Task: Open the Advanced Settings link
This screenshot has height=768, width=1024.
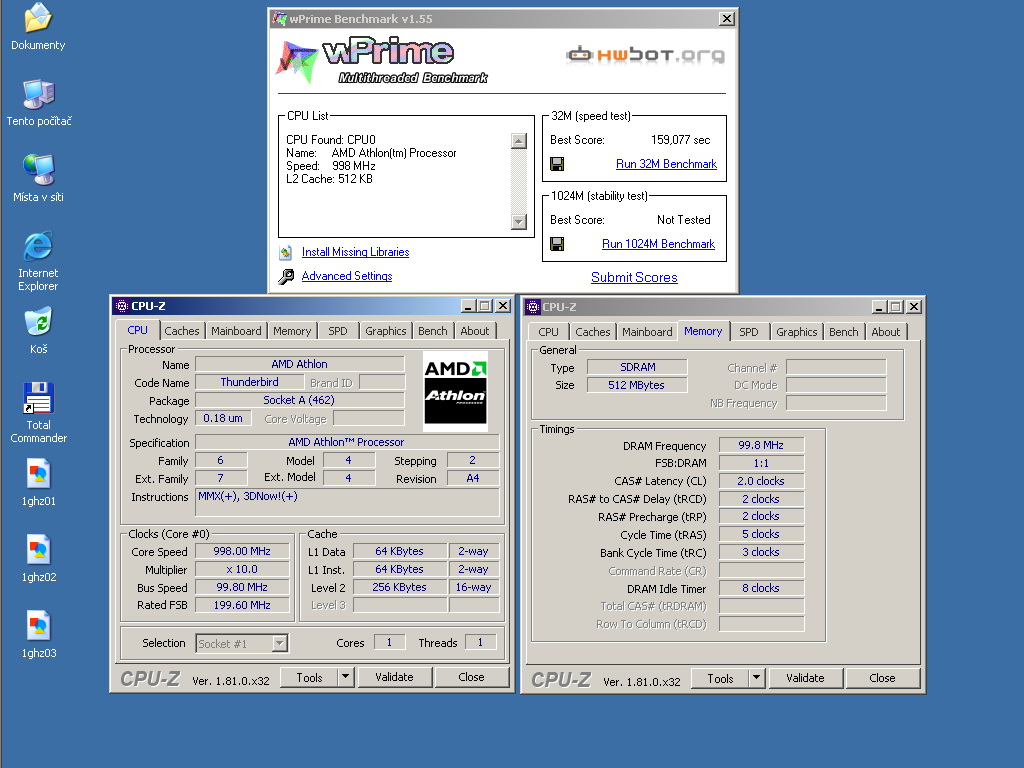Action: [347, 276]
